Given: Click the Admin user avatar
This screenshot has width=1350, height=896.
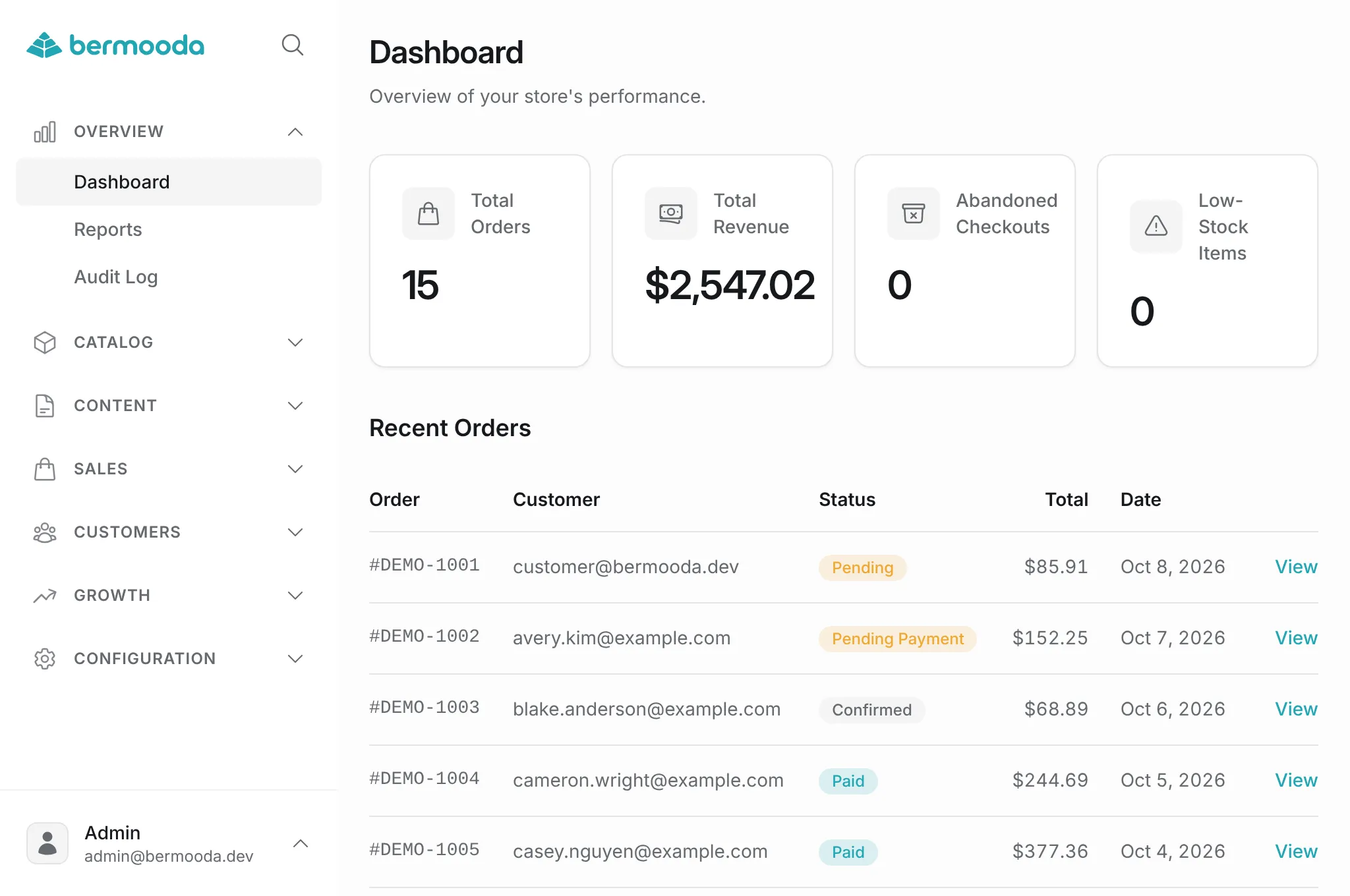Looking at the screenshot, I should (x=47, y=843).
